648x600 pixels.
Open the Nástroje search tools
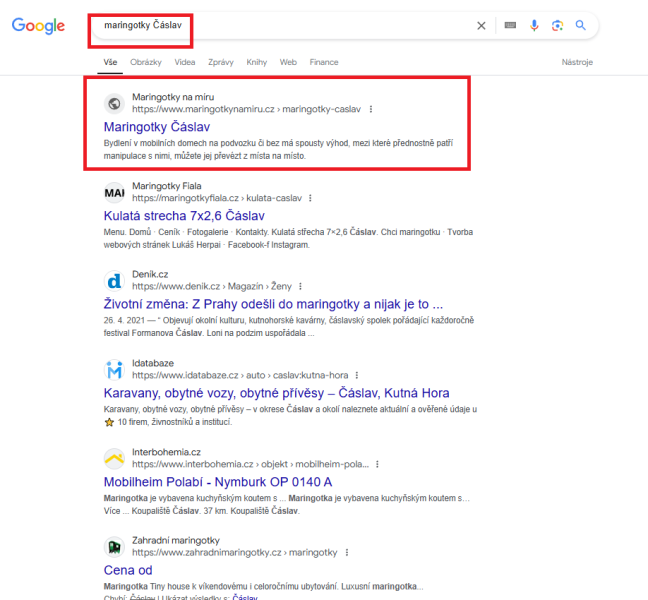point(577,62)
